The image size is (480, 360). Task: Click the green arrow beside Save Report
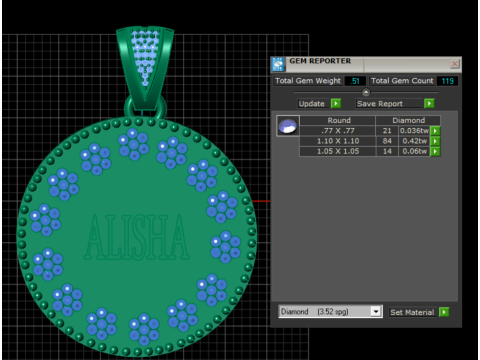pos(429,104)
